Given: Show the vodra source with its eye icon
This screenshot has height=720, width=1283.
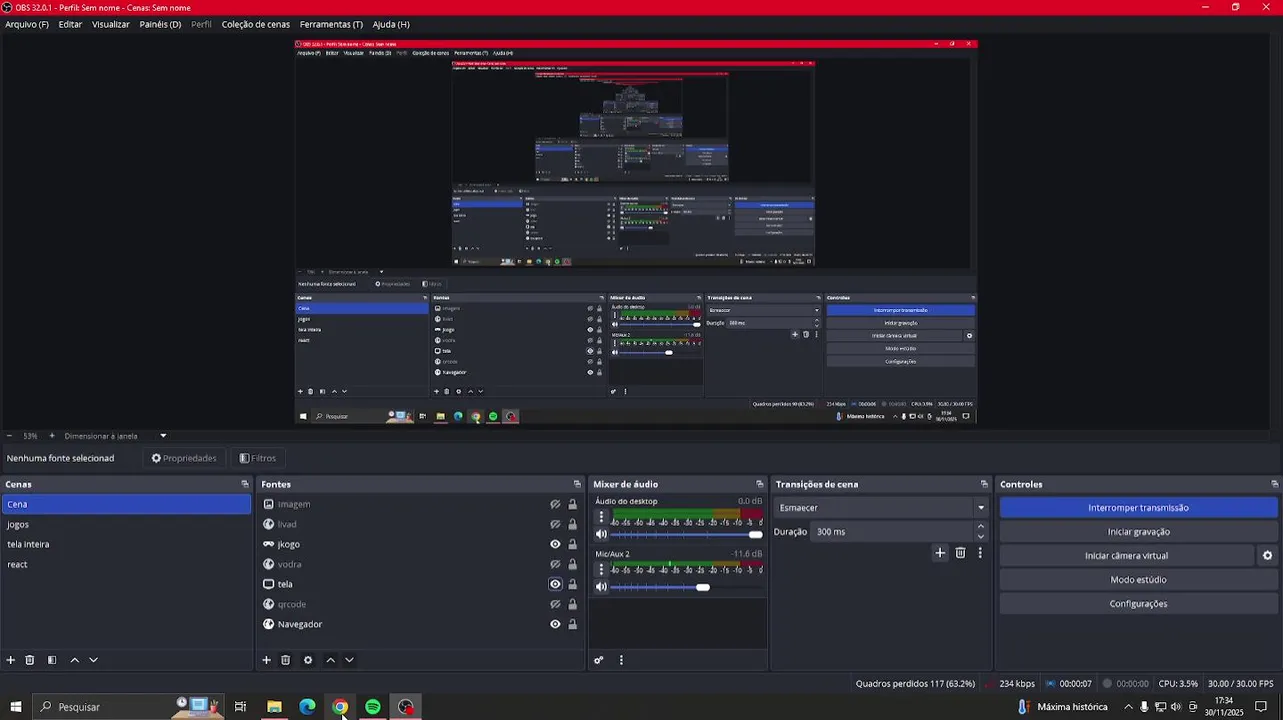Looking at the screenshot, I should (x=555, y=564).
